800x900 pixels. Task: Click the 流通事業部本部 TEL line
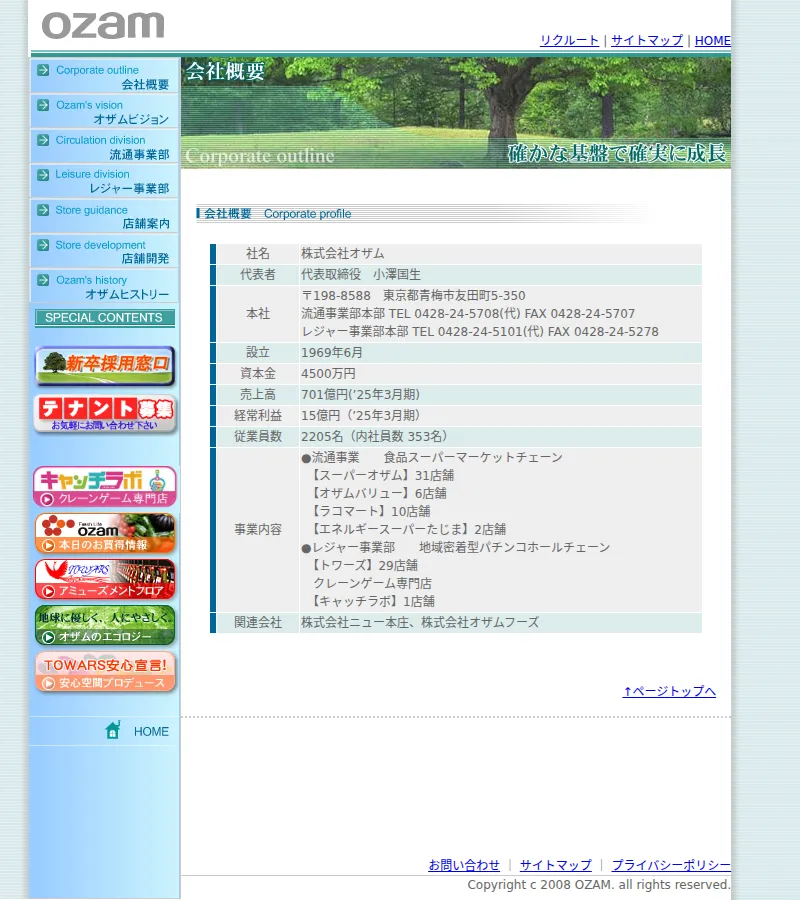pyautogui.click(x=468, y=313)
